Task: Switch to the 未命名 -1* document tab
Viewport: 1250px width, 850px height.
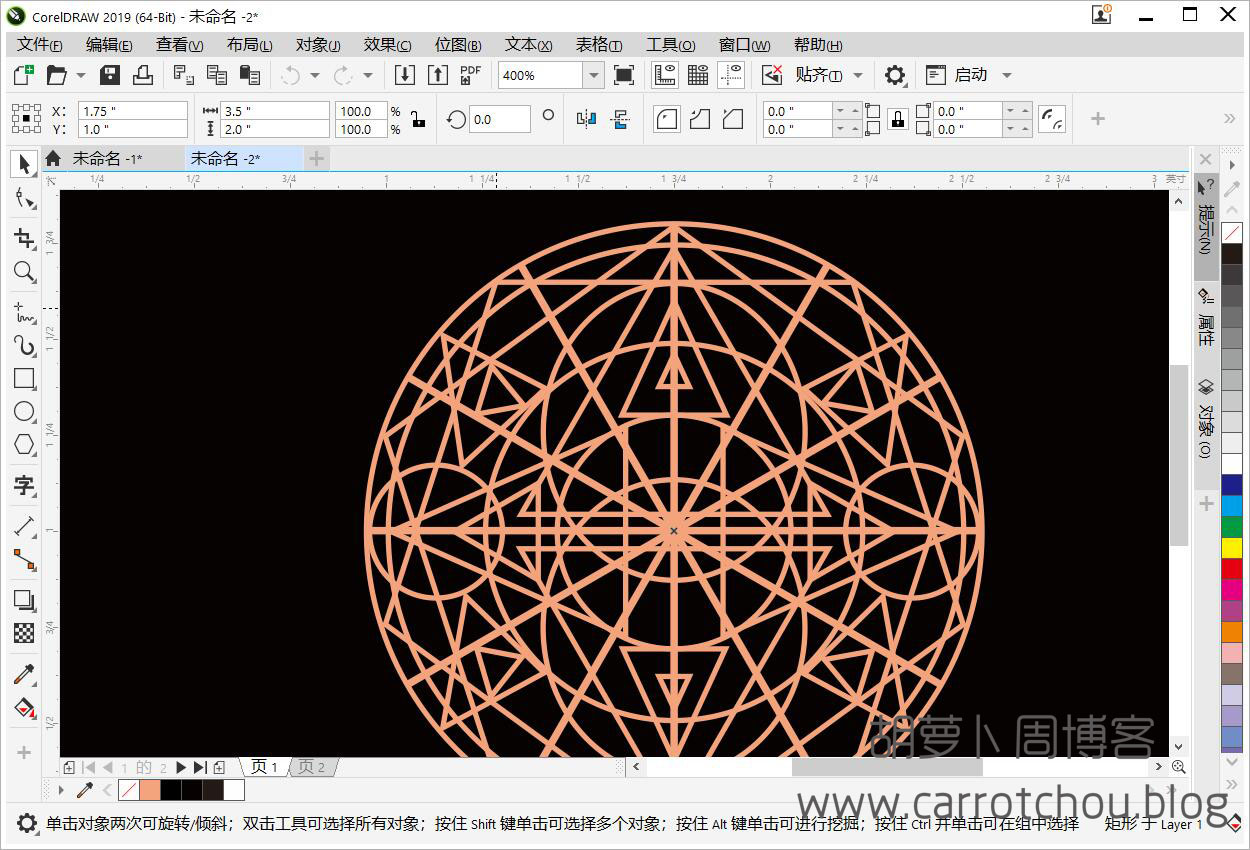Action: pos(107,158)
